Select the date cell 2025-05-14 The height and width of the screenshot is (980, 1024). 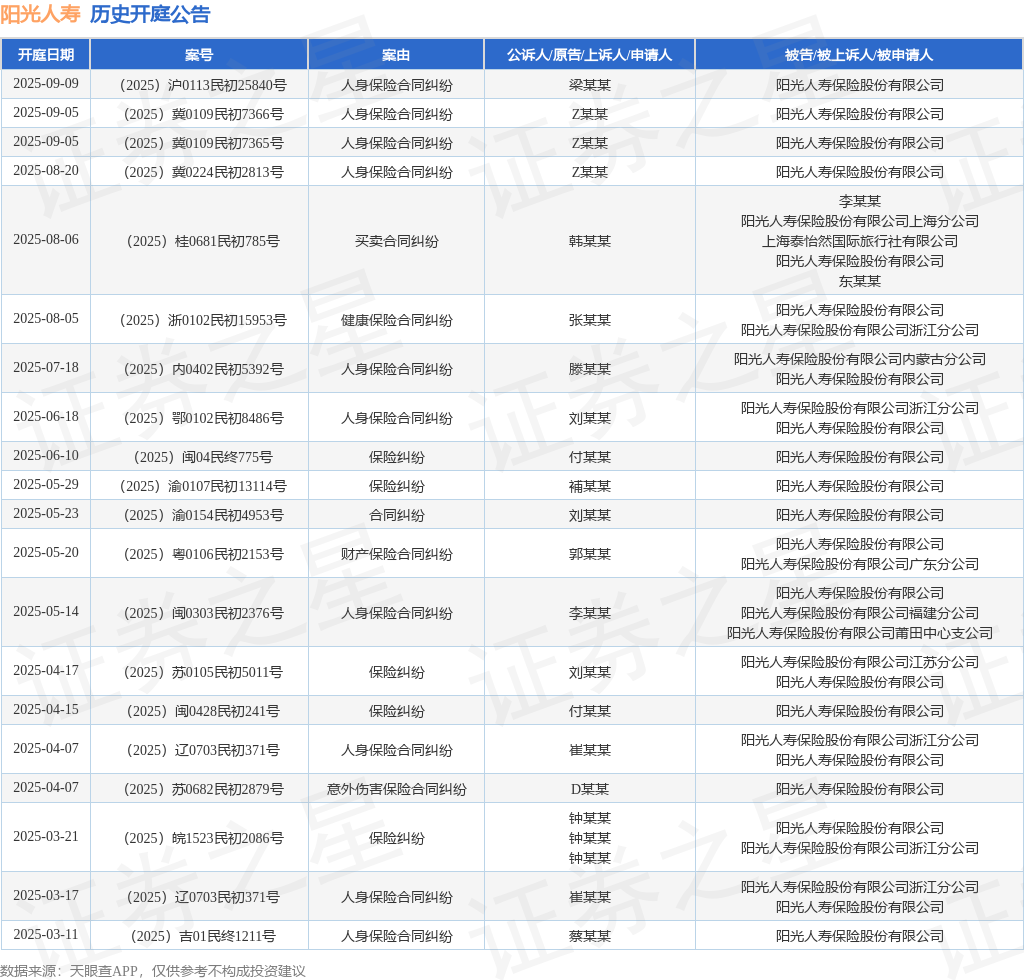click(46, 612)
